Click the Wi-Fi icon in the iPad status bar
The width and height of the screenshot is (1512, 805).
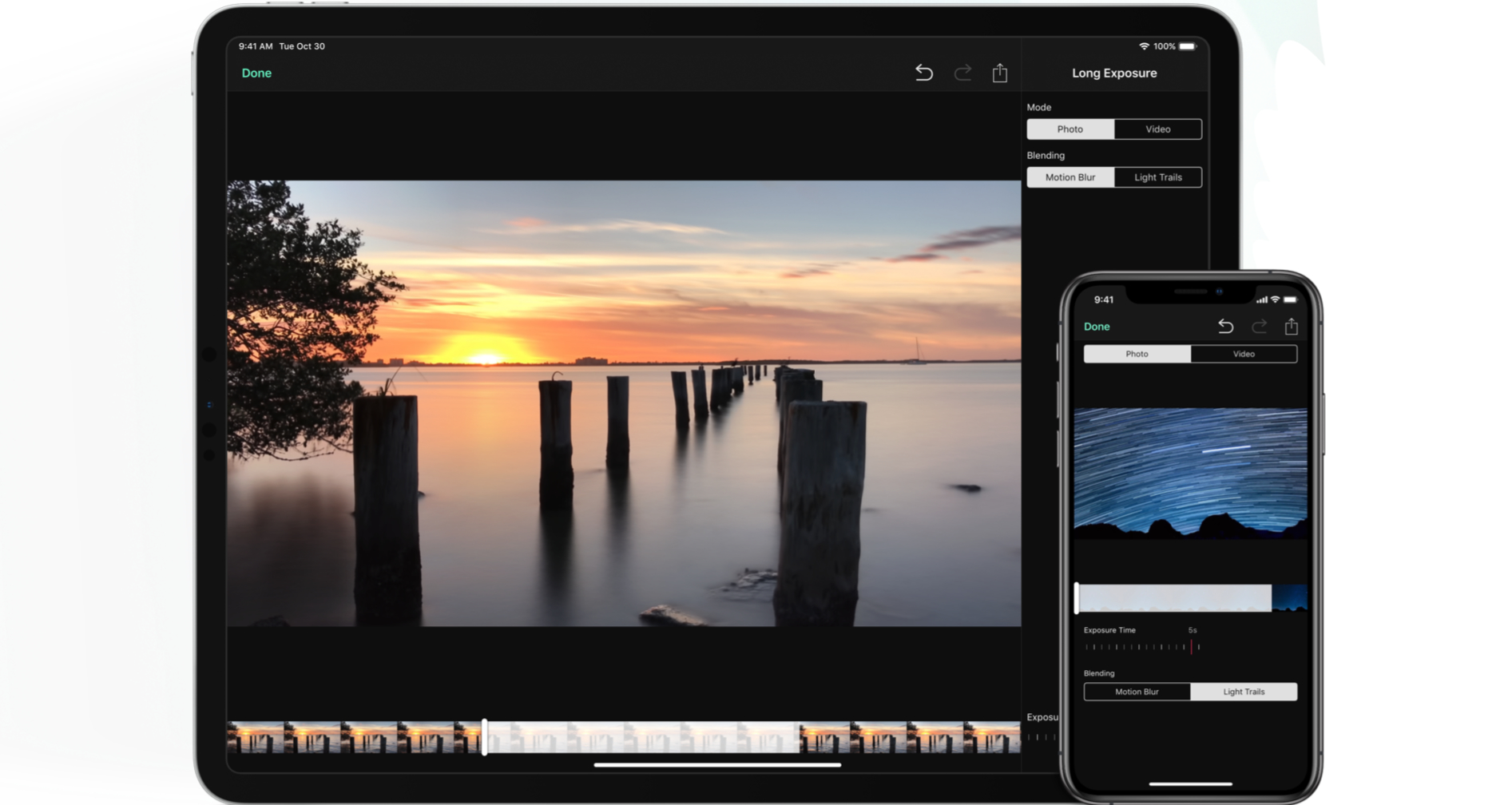(1145, 46)
